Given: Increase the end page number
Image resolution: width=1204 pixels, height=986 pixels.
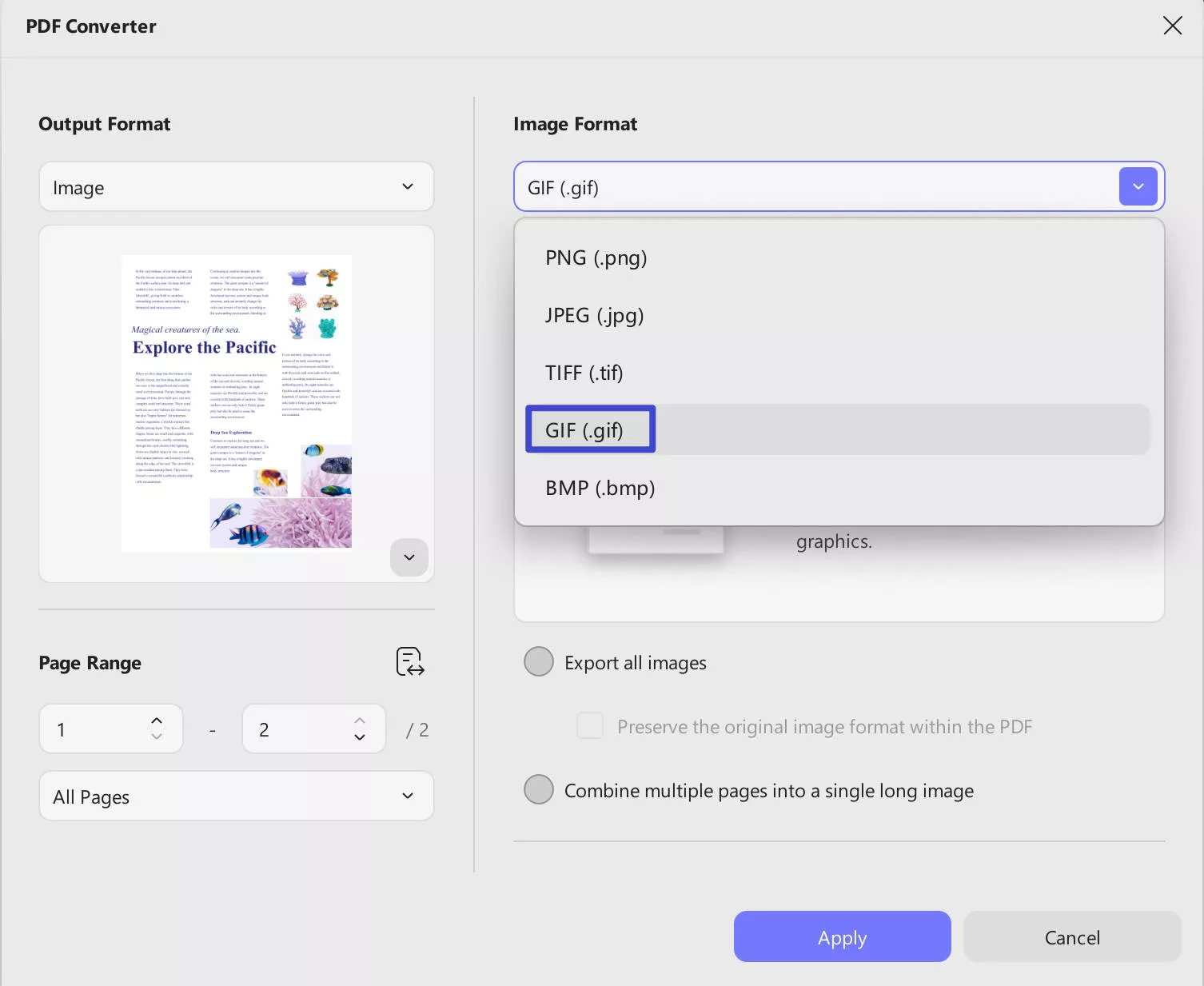Looking at the screenshot, I should [360, 721].
